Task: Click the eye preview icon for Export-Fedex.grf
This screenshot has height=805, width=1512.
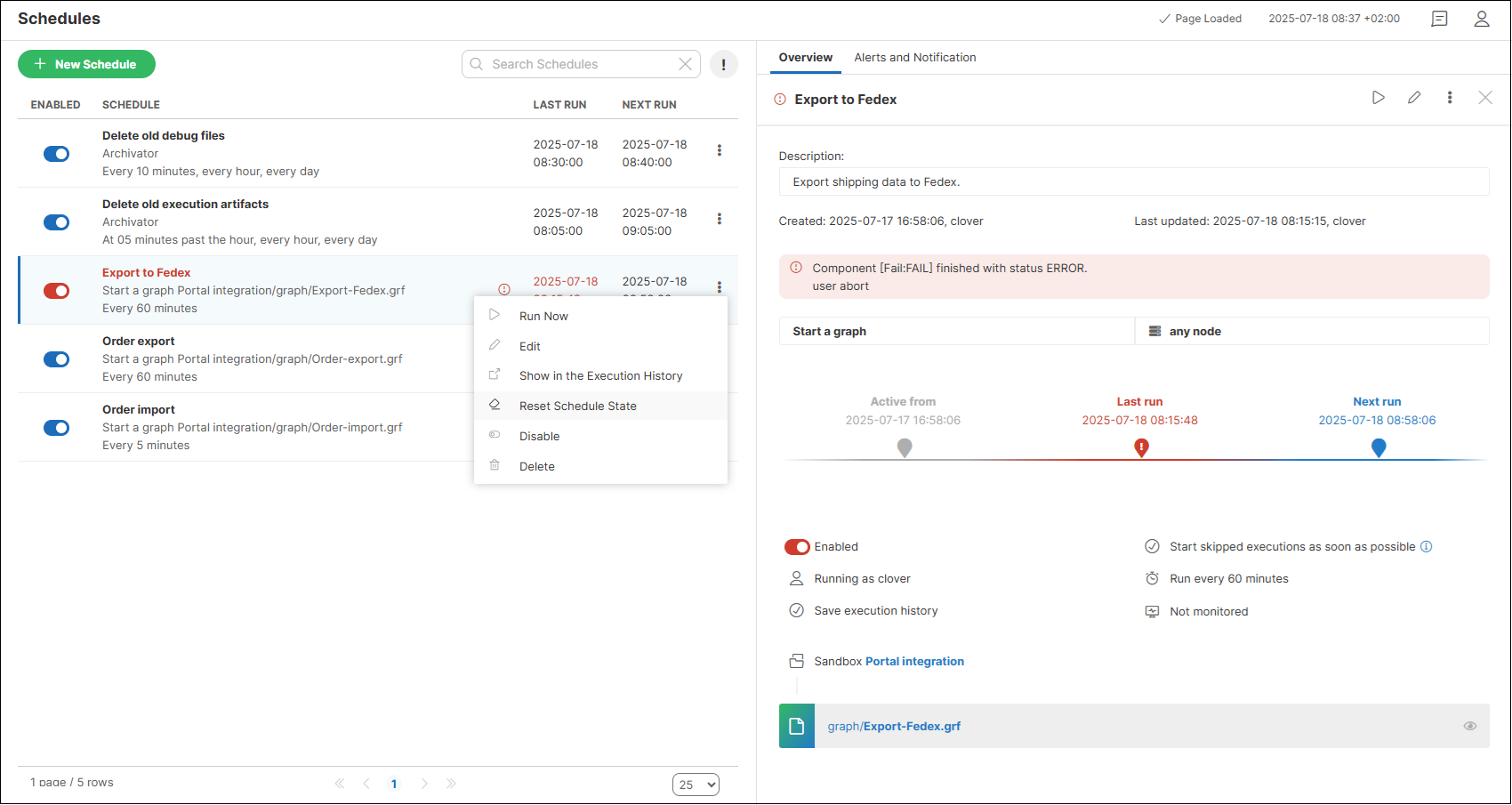Action: point(1470,727)
